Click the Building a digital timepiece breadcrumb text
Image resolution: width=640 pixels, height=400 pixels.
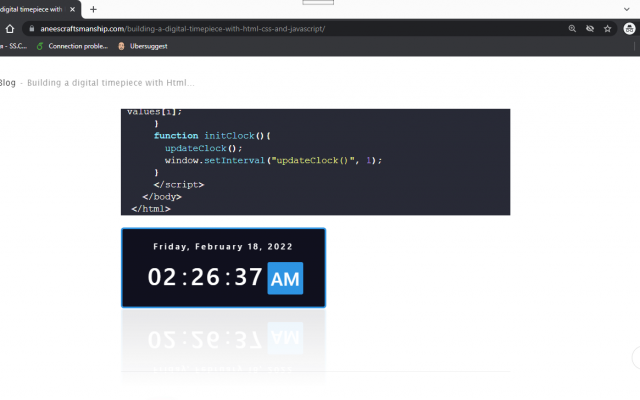(111, 83)
